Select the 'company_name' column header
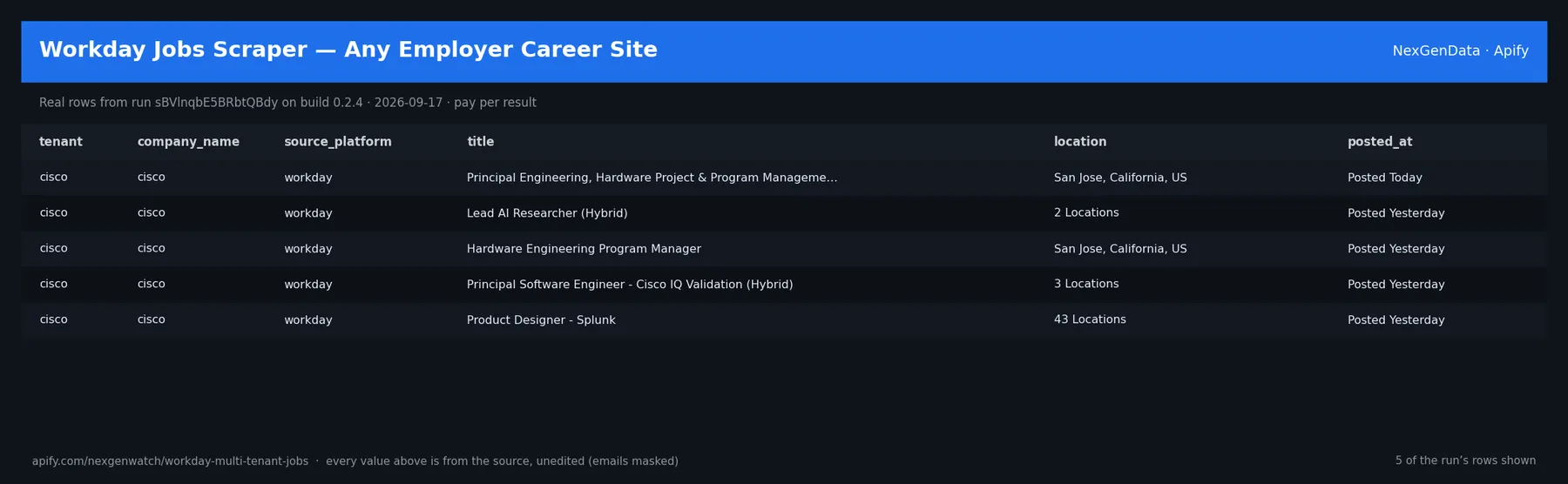The width and height of the screenshot is (1568, 484). [x=188, y=142]
